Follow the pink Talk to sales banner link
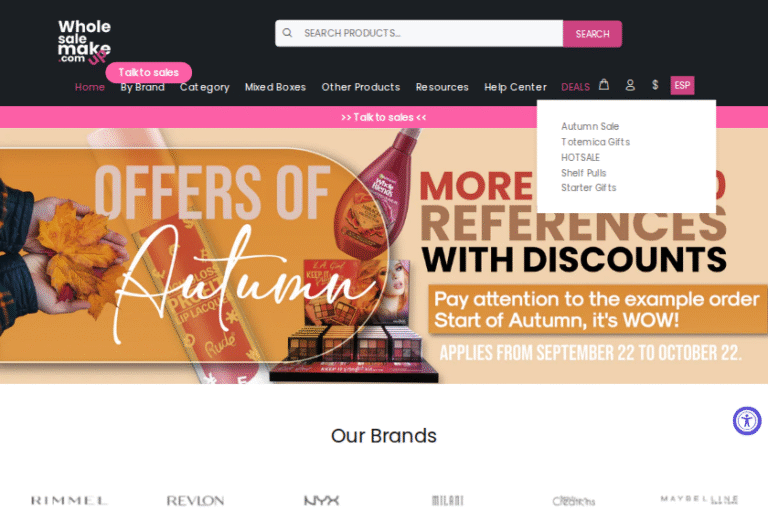This screenshot has width=768, height=512. point(384,117)
